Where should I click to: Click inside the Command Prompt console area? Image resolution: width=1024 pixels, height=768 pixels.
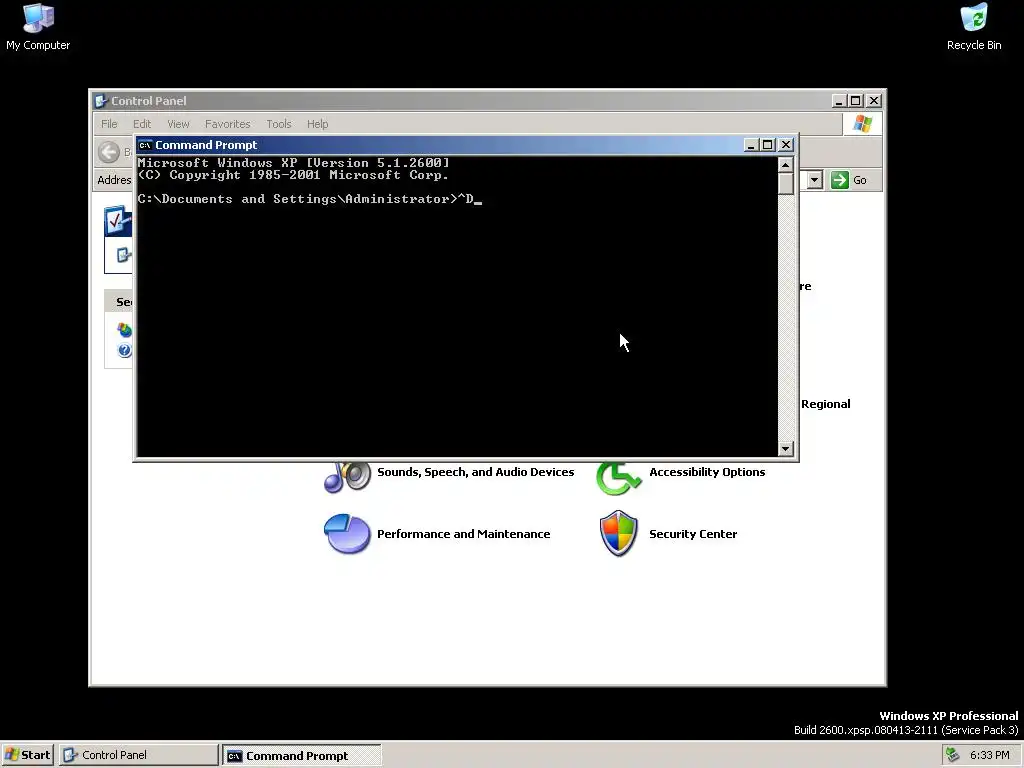pyautogui.click(x=457, y=307)
